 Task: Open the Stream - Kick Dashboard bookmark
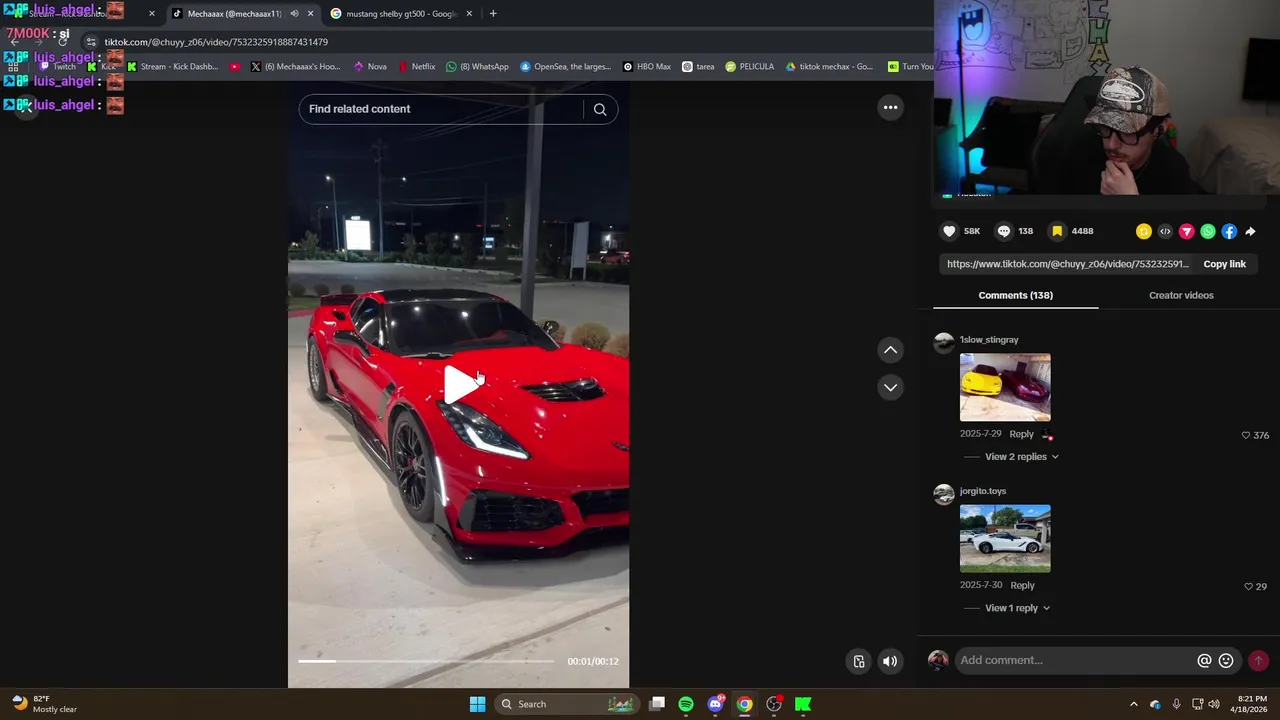point(172,67)
